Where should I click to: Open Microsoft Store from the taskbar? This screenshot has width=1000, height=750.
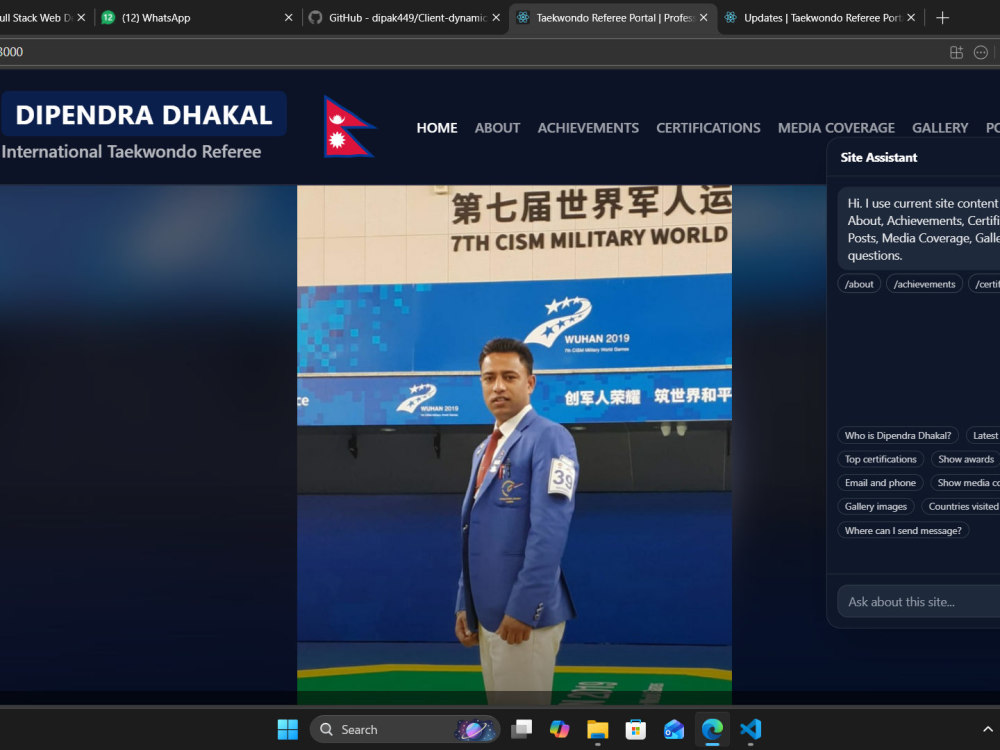tap(635, 729)
